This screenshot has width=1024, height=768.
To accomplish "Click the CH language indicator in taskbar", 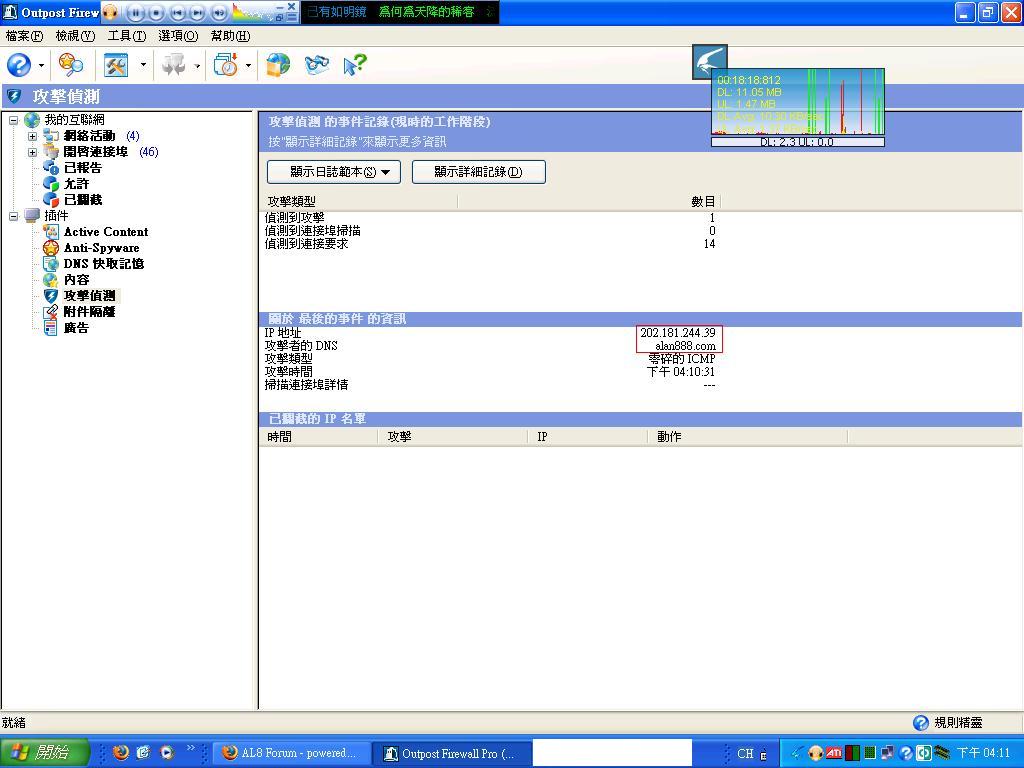I will (x=744, y=754).
